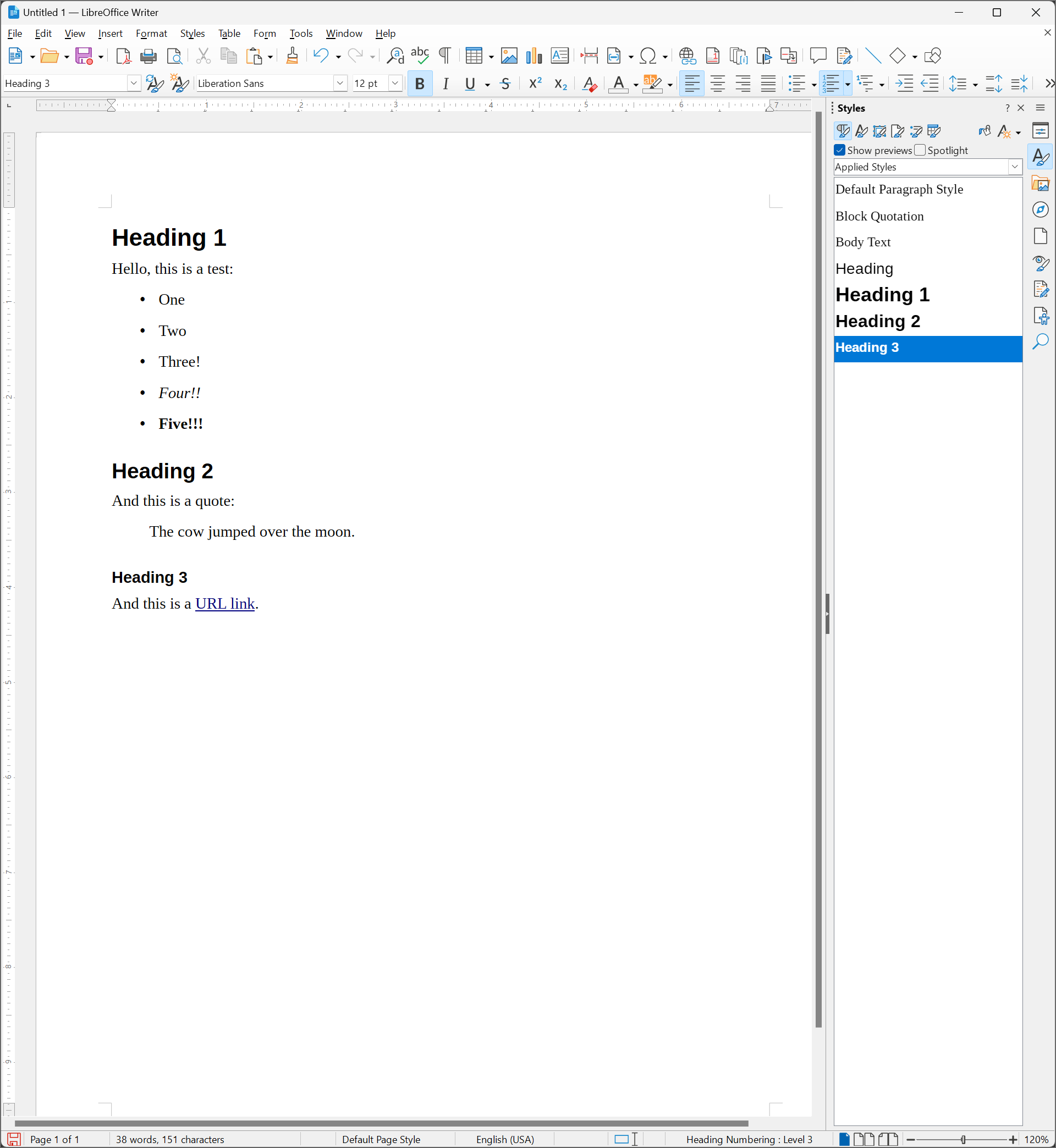Click the URL link hyperlink in the document
1056x1148 pixels.
point(224,604)
